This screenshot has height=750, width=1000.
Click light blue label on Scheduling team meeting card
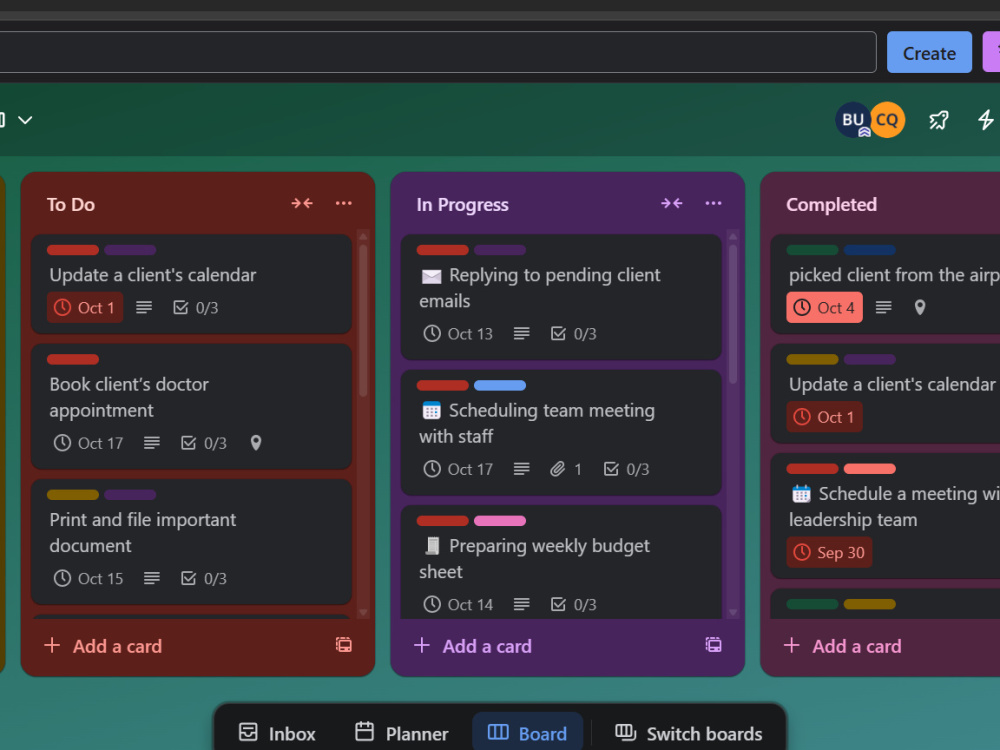click(500, 385)
